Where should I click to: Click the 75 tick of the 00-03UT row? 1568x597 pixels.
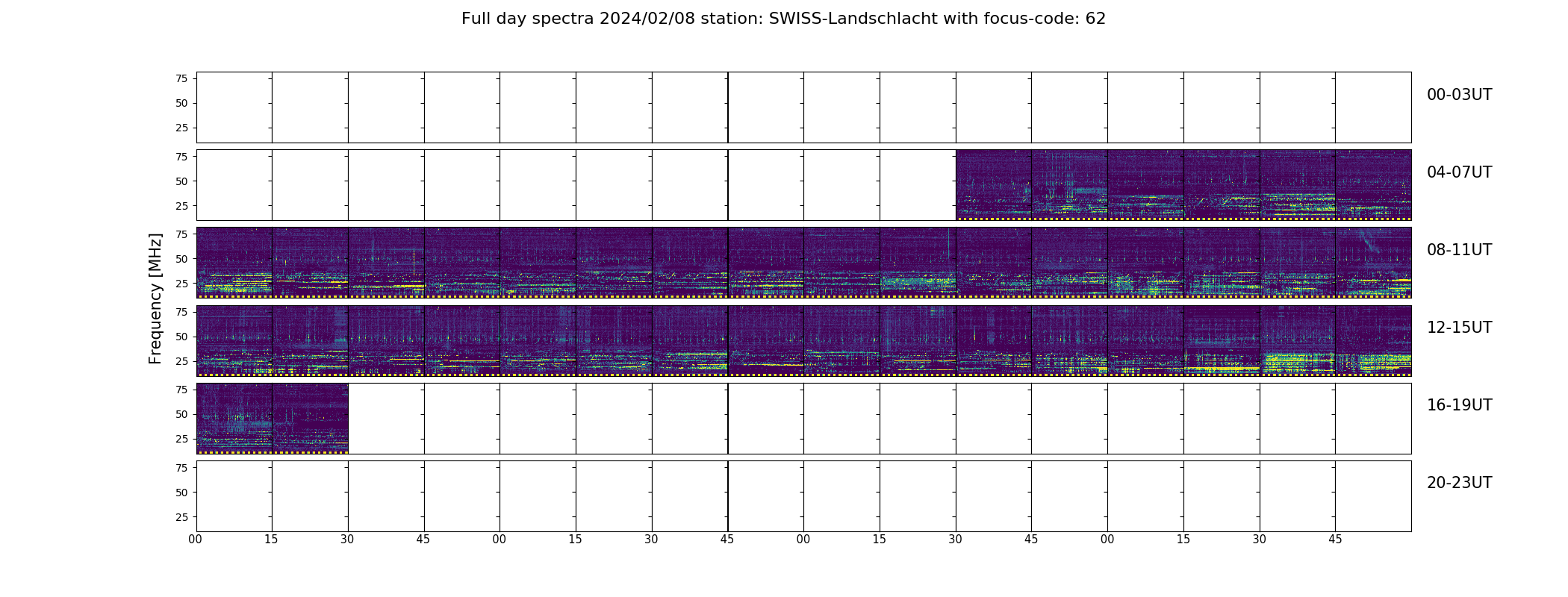click(x=181, y=78)
